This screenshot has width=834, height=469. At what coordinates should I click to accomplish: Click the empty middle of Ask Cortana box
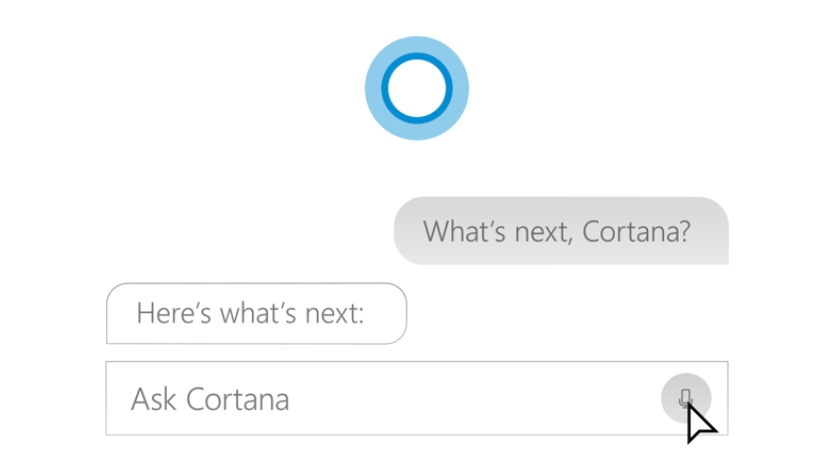(x=473, y=398)
